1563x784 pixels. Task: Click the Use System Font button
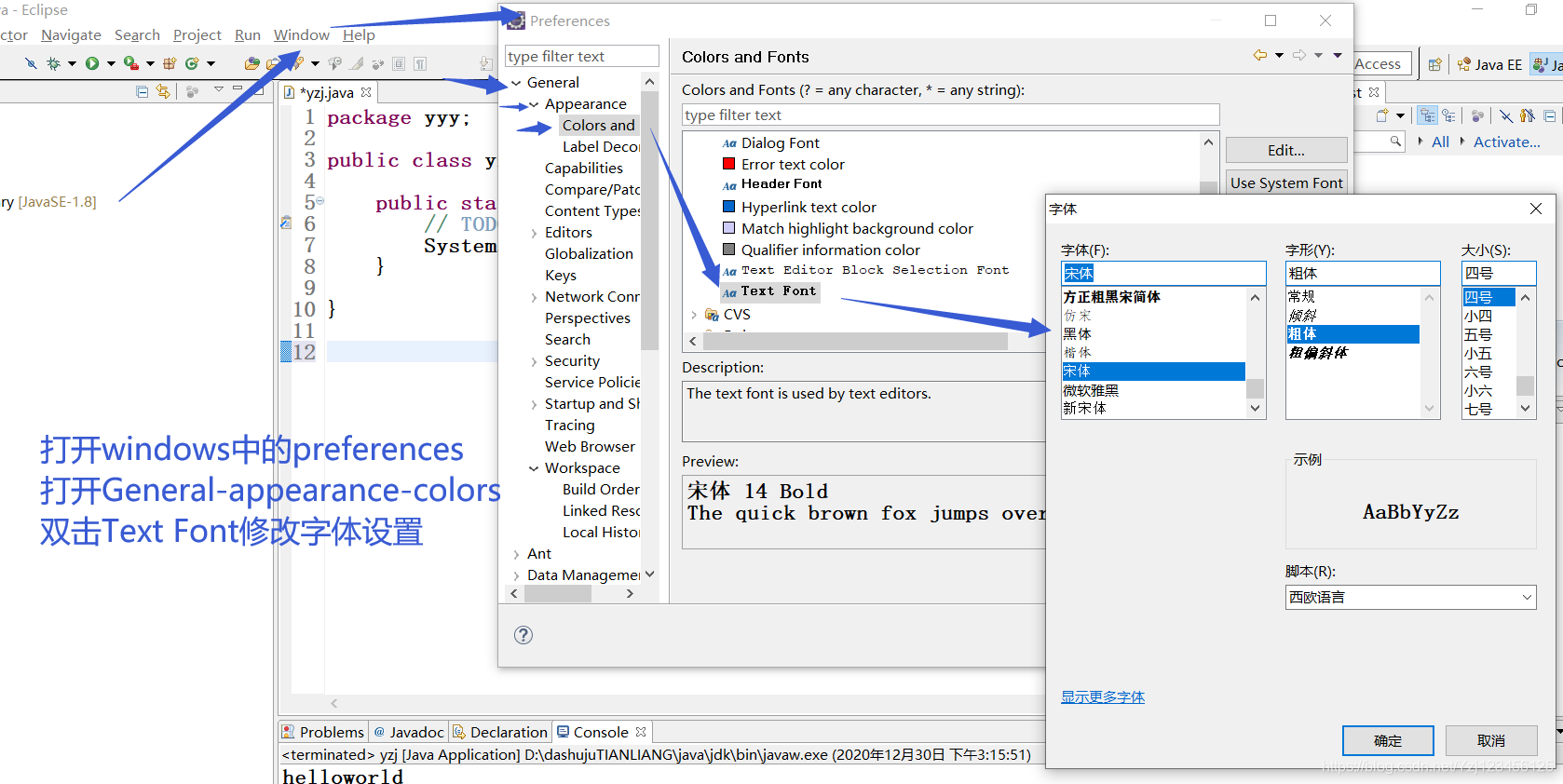pos(1286,182)
